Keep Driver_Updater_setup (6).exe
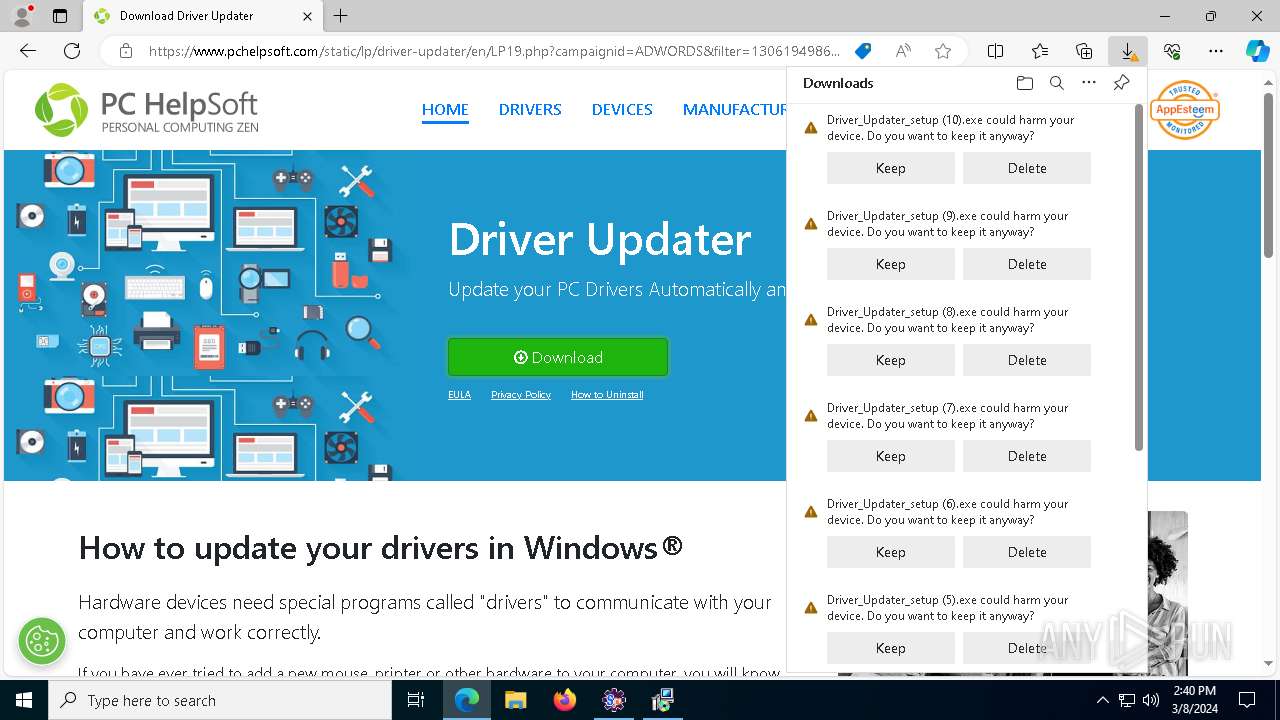This screenshot has width=1280, height=720. pyautogui.click(x=890, y=552)
